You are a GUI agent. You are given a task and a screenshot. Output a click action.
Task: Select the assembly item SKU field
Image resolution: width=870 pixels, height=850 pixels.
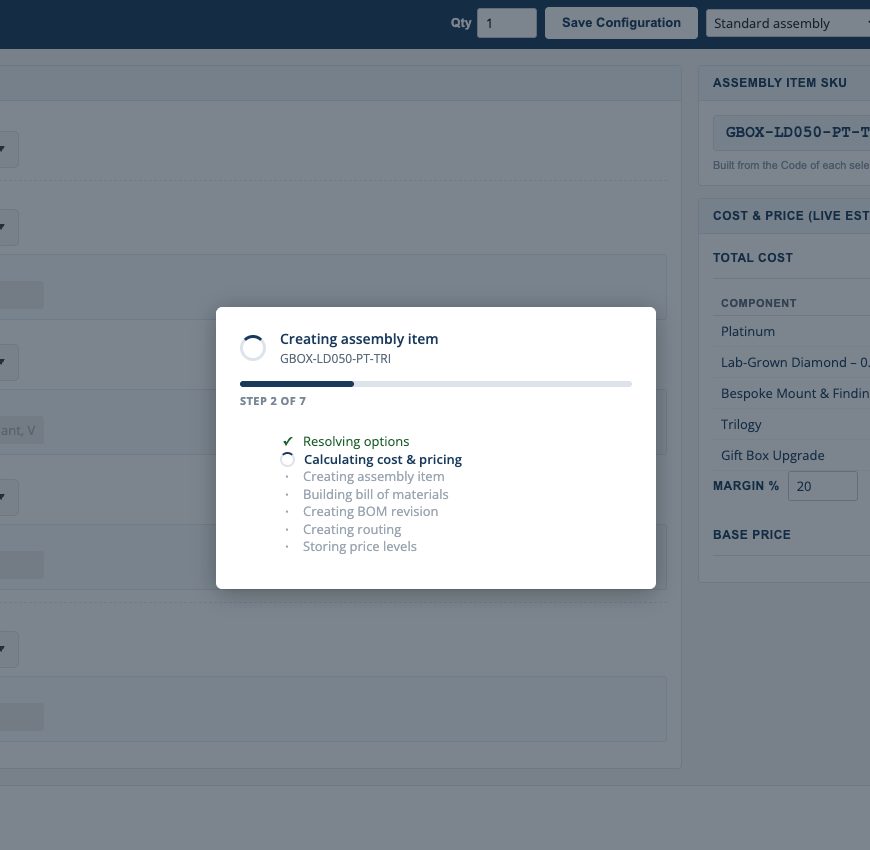(x=791, y=133)
